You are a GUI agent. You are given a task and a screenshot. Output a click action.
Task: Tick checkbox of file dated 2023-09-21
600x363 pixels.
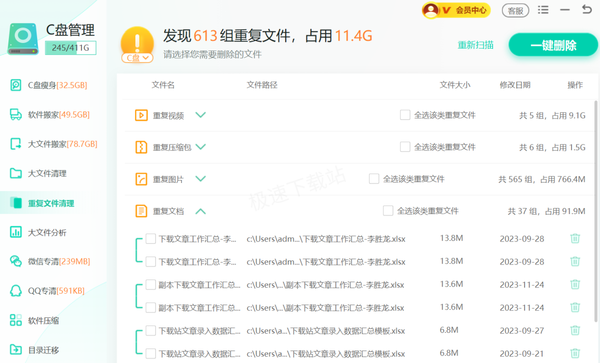151,353
